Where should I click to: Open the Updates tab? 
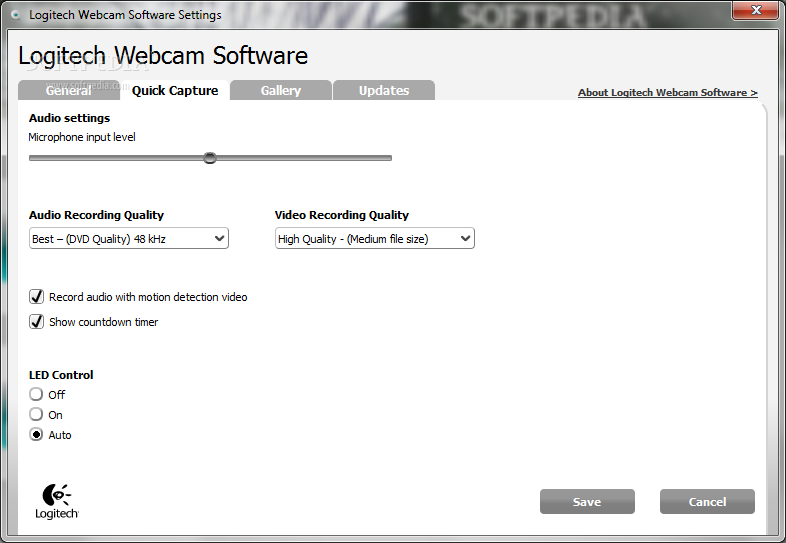[384, 90]
